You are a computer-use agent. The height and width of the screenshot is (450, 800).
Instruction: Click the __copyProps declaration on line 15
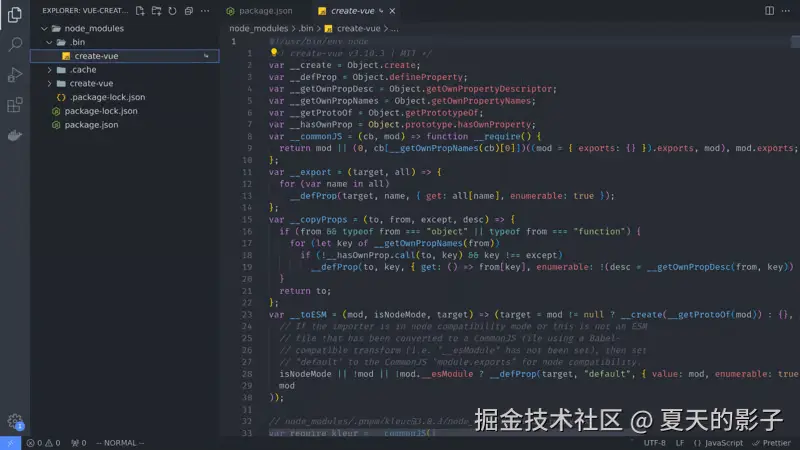tap(318, 219)
